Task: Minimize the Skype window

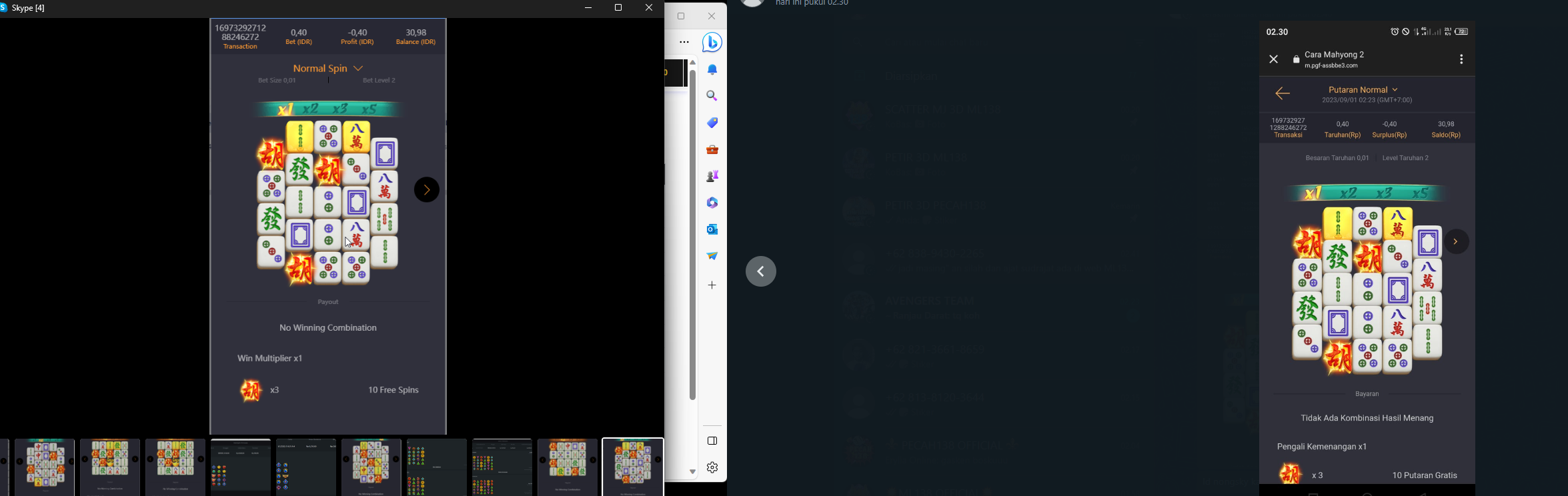Action: pos(588,8)
